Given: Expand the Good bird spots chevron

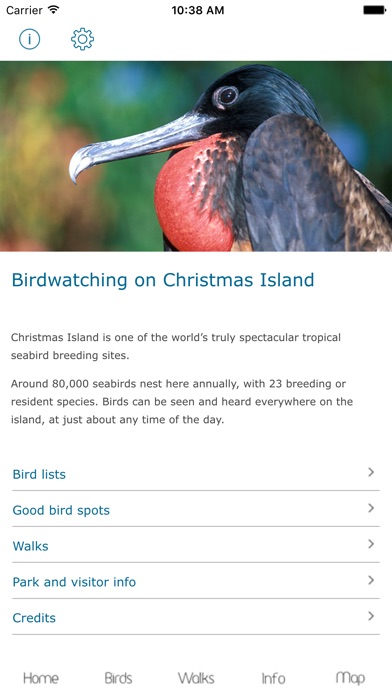Looking at the screenshot, I should coord(371,508).
